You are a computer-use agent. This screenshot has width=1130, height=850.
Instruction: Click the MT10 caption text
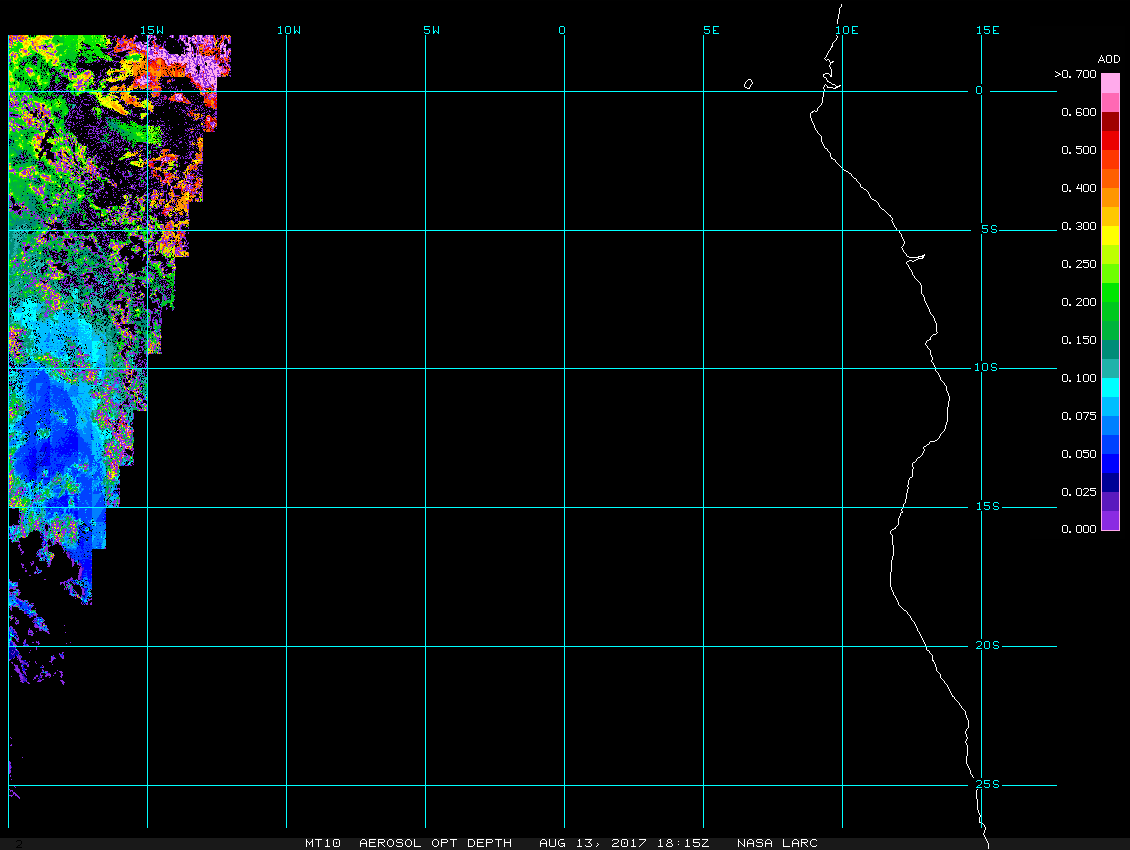[323, 843]
